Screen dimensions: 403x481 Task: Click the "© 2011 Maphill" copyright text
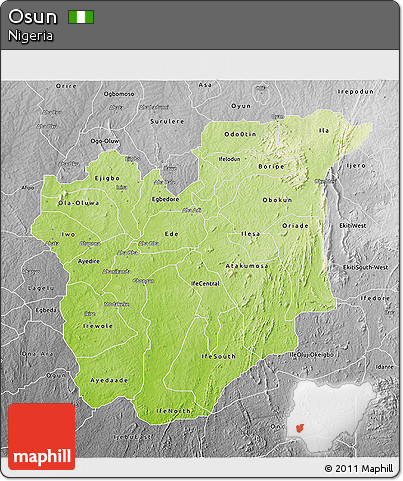pos(359,468)
